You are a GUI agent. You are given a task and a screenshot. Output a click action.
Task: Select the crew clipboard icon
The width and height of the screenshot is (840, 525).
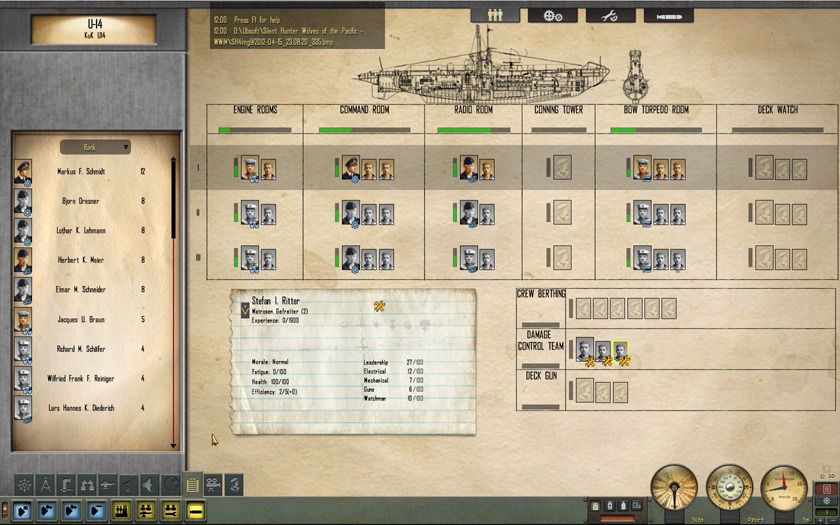[192, 485]
